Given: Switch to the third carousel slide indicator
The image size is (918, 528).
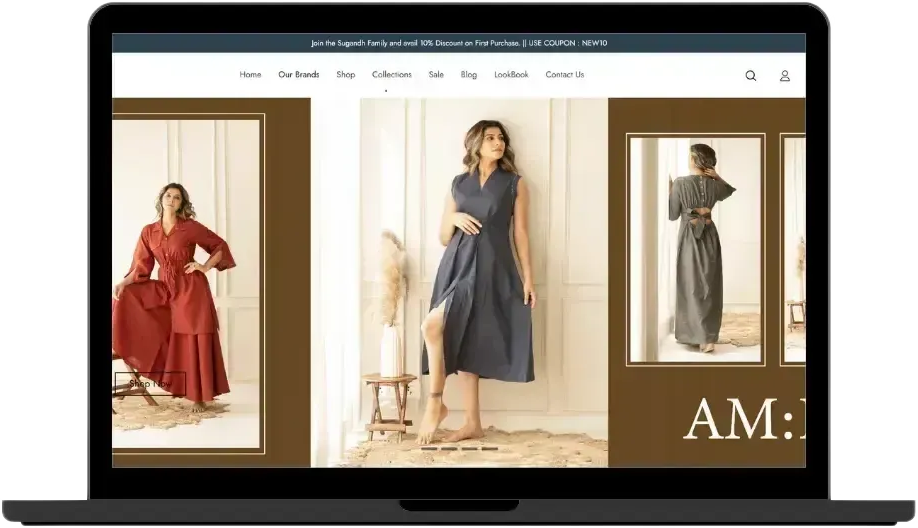Looking at the screenshot, I should pyautogui.click(x=469, y=449).
